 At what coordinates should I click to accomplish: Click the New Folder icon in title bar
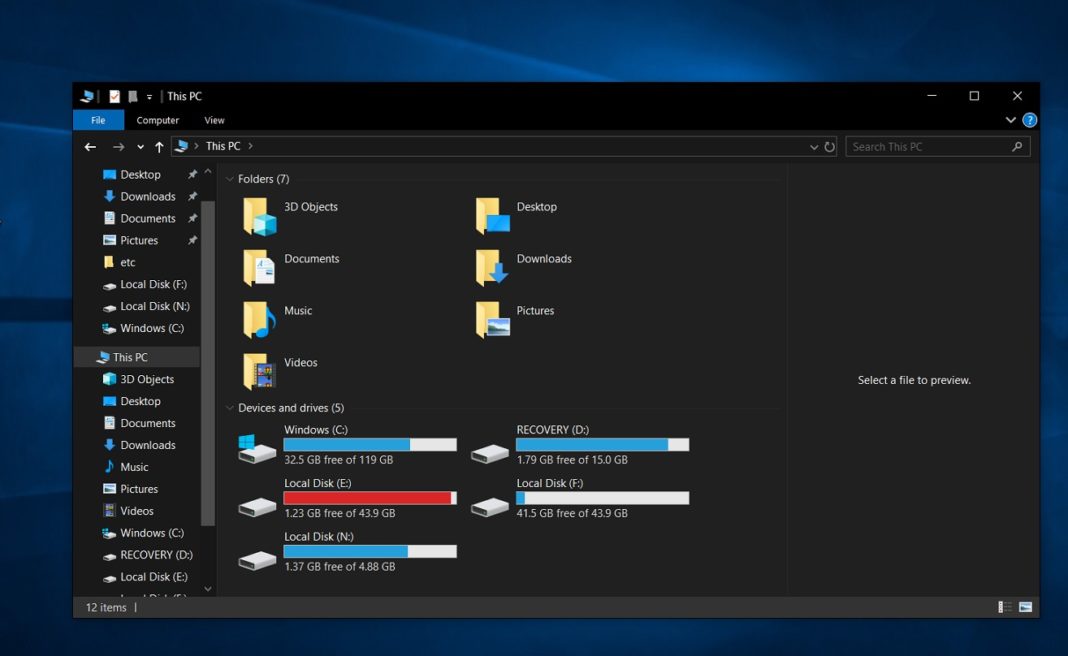coord(132,96)
